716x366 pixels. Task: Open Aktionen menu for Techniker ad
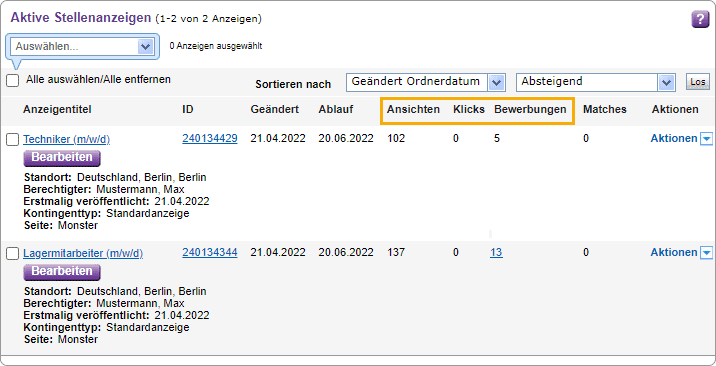(674, 138)
